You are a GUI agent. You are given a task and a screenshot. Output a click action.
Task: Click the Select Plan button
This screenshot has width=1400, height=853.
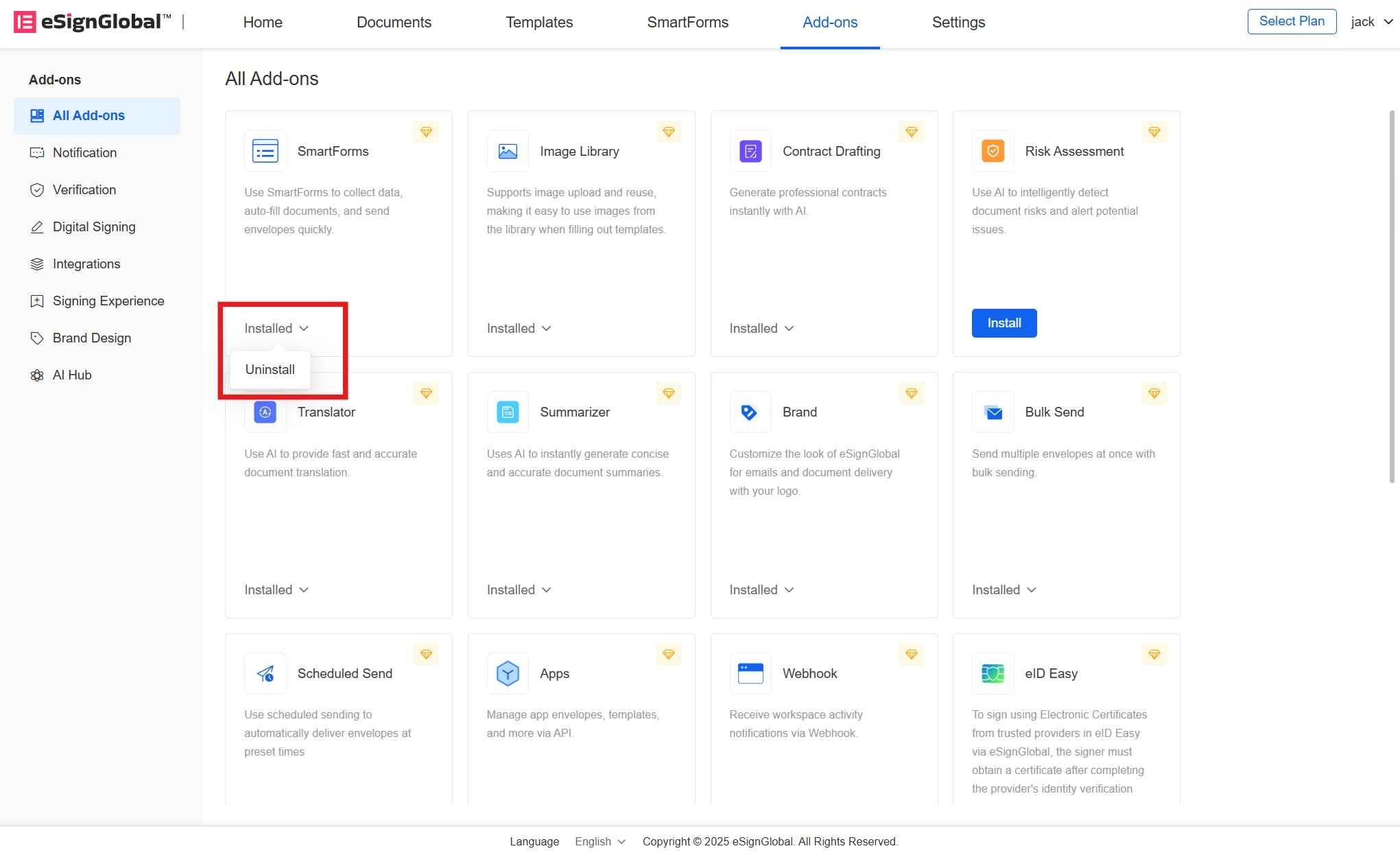pos(1292,21)
